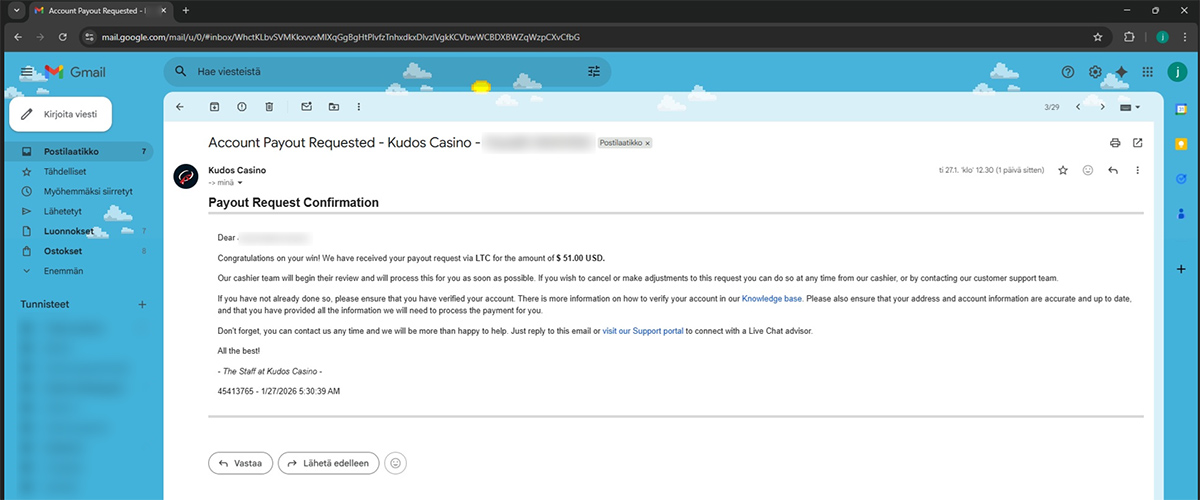Viewport: 1200px width, 500px height.
Task: Open the email in a new window
Action: pyautogui.click(x=1137, y=143)
